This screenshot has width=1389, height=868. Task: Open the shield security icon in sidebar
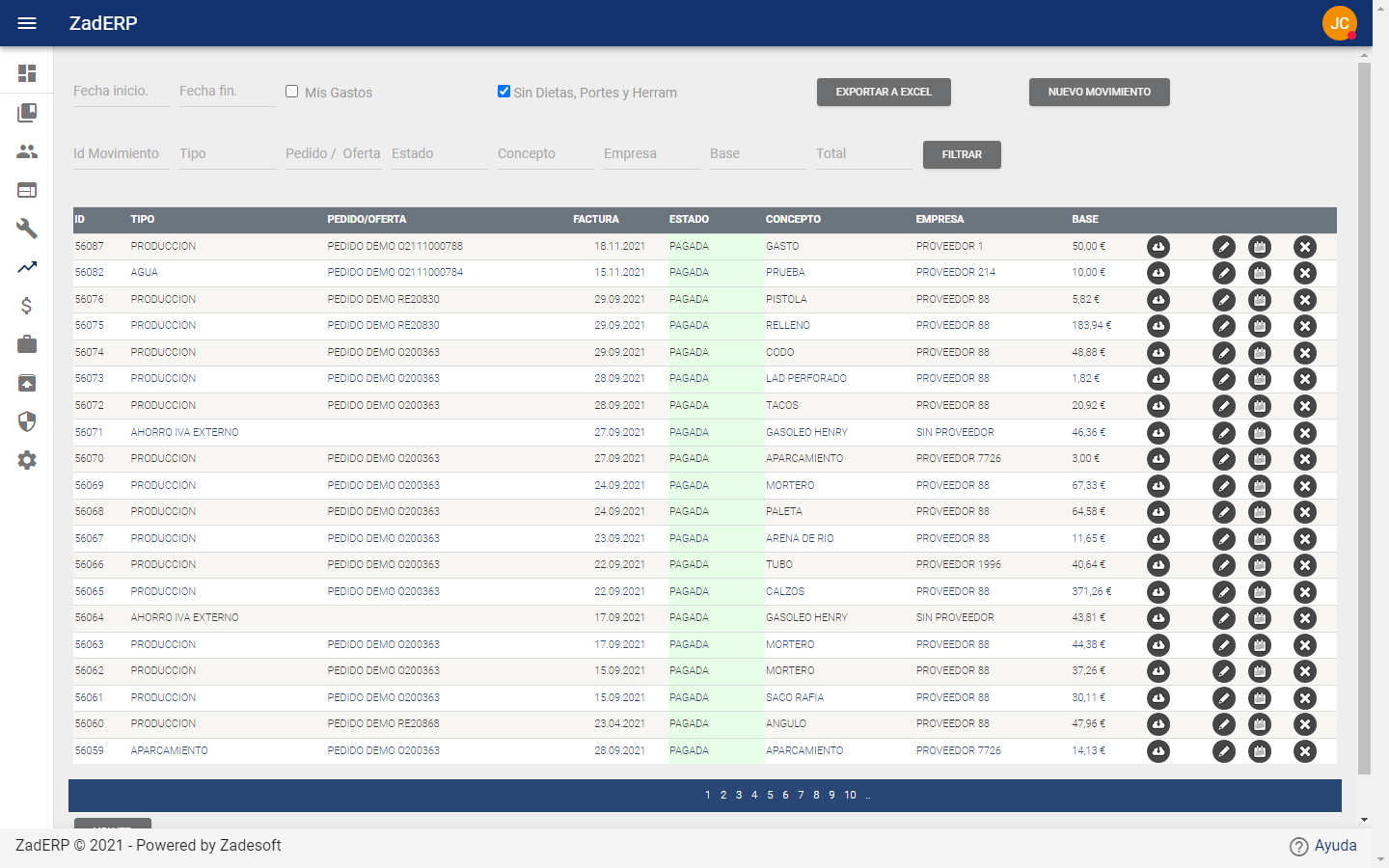tap(27, 421)
